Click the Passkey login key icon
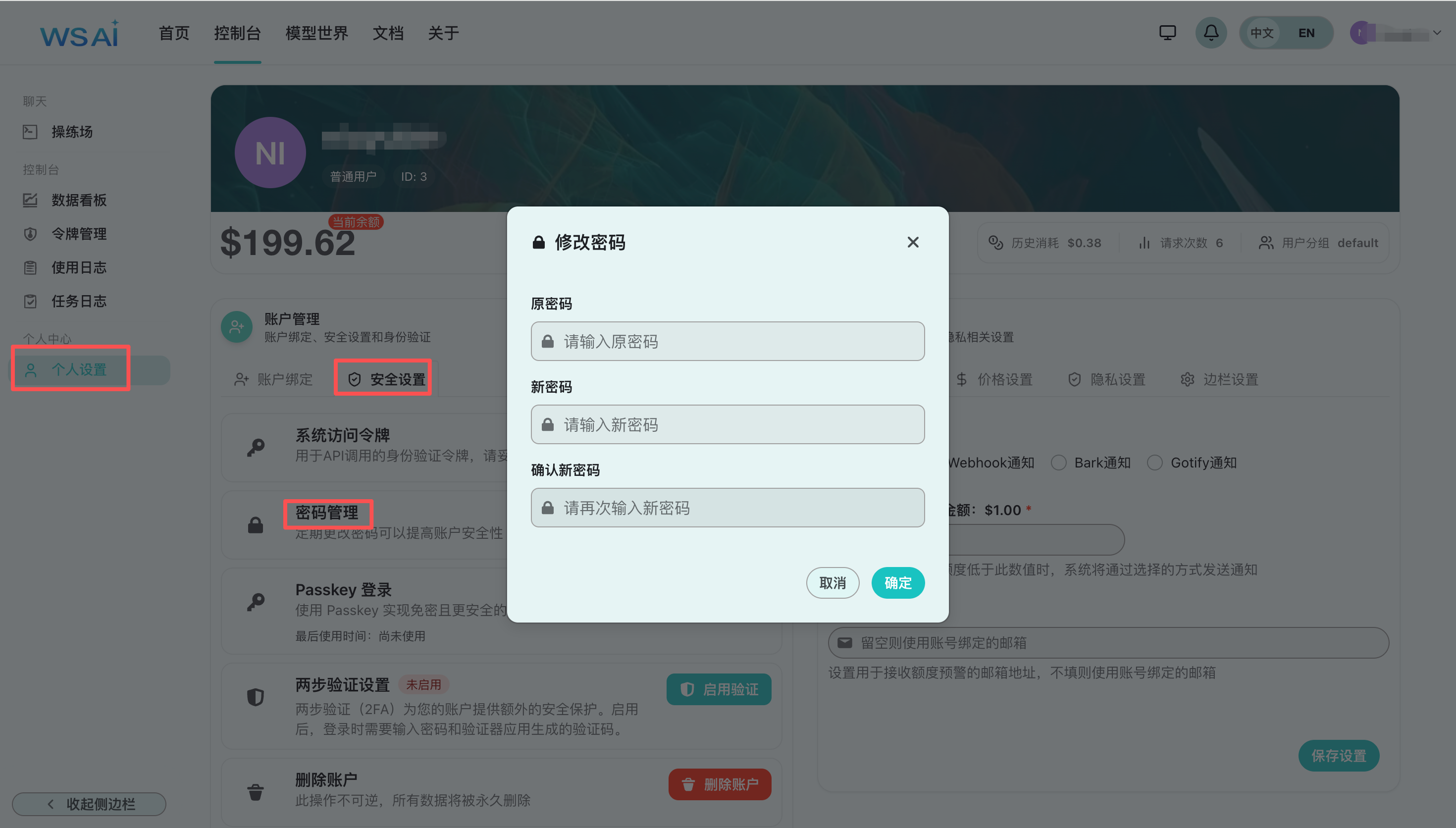1456x828 pixels. coord(256,602)
